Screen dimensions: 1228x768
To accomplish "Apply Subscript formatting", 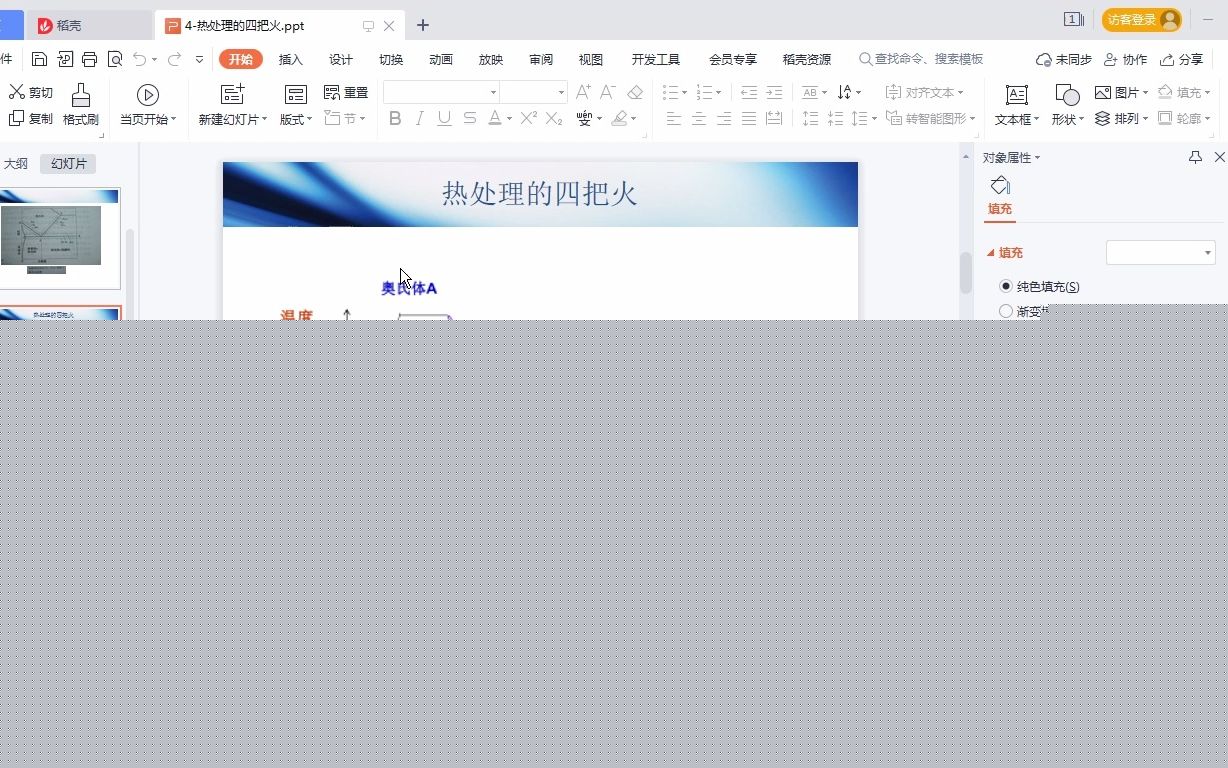I will pos(554,118).
